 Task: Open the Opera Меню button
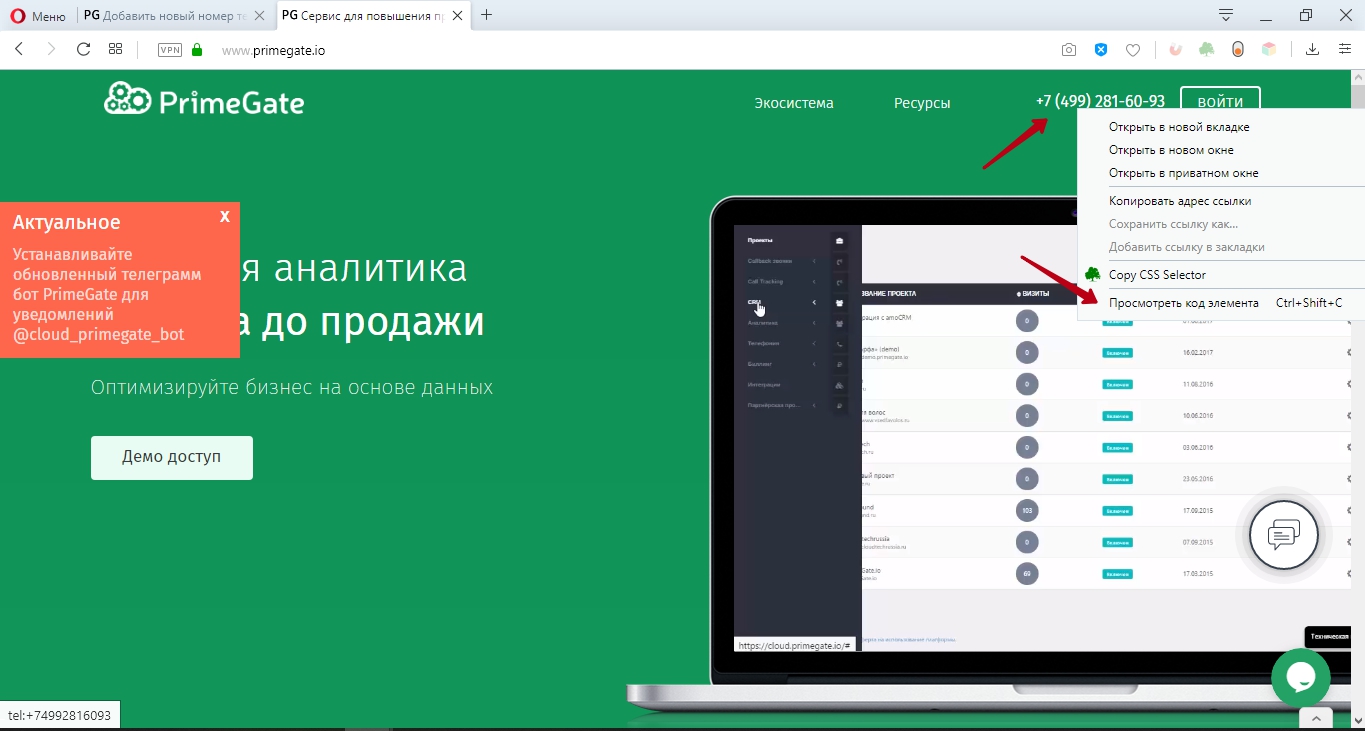tap(38, 16)
